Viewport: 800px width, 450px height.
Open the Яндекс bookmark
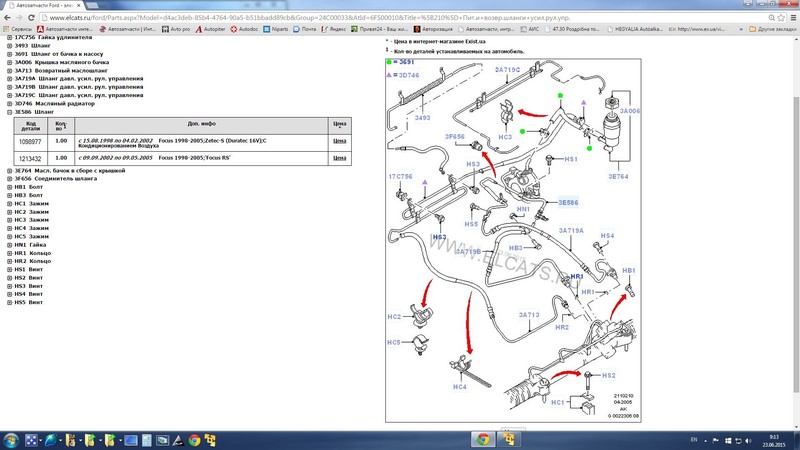[334, 29]
